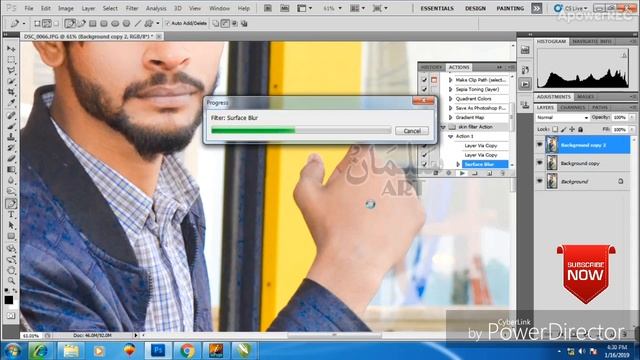Screen dimensions: 640x360
Task: Switch to the Design workspace
Action: point(475,8)
